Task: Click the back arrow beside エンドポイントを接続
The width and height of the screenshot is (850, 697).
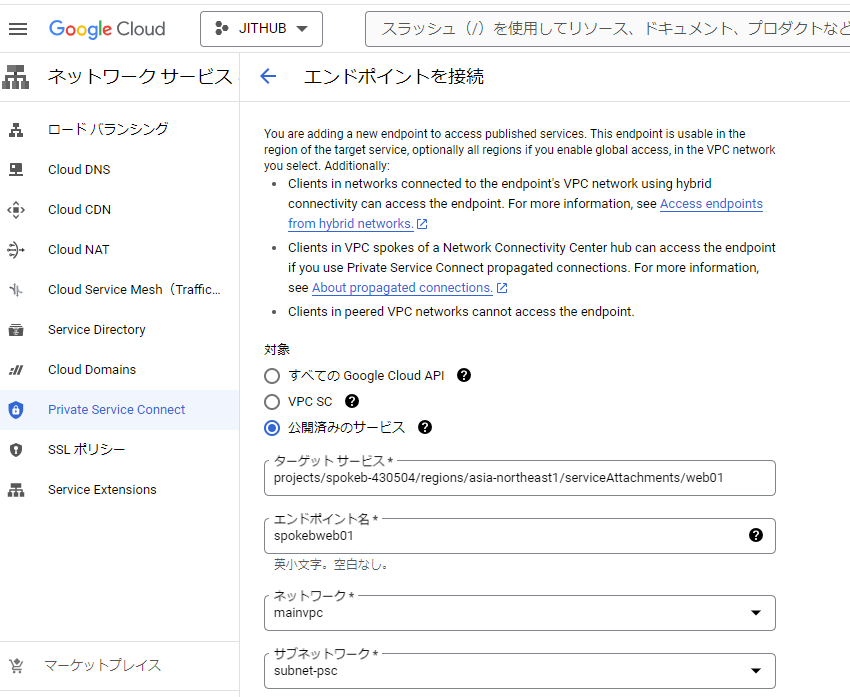Action: (267, 76)
